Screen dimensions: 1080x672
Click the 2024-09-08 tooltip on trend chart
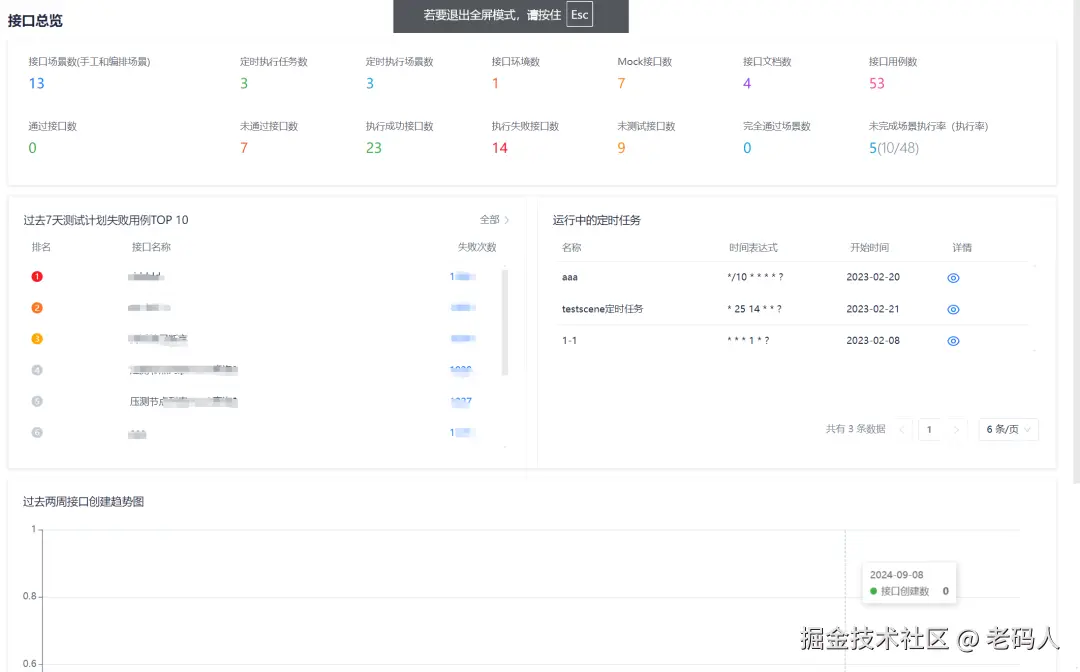909,582
